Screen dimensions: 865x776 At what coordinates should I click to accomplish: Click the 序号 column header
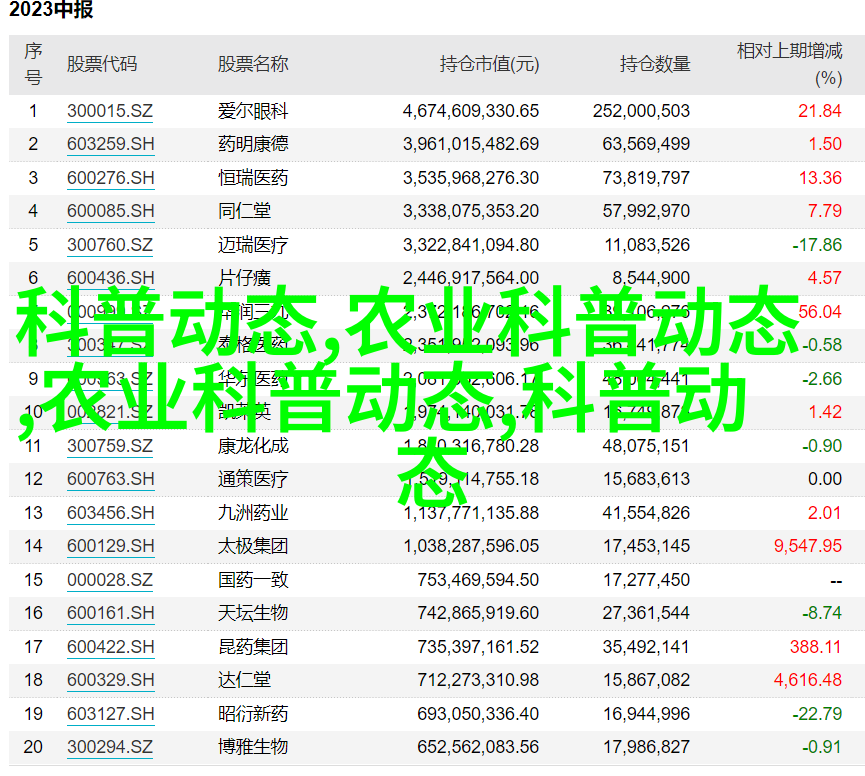[33, 65]
